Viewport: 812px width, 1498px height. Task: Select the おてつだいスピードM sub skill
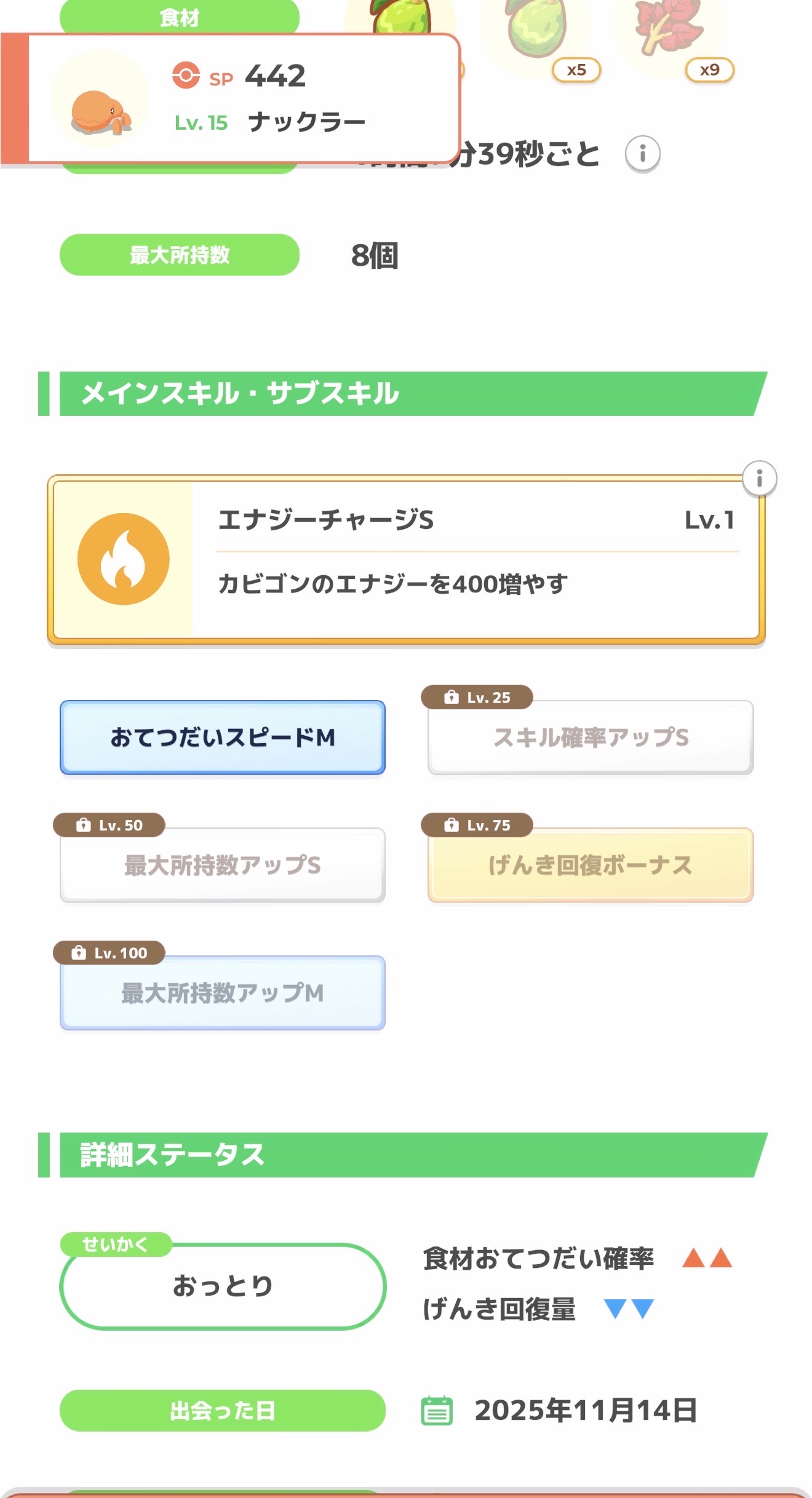(223, 737)
